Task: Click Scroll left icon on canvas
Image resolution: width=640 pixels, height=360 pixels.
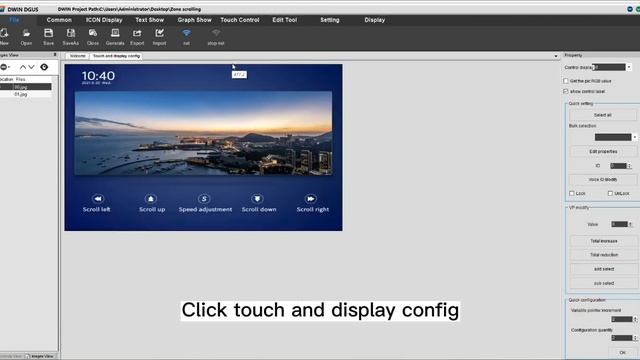Action: (x=98, y=199)
